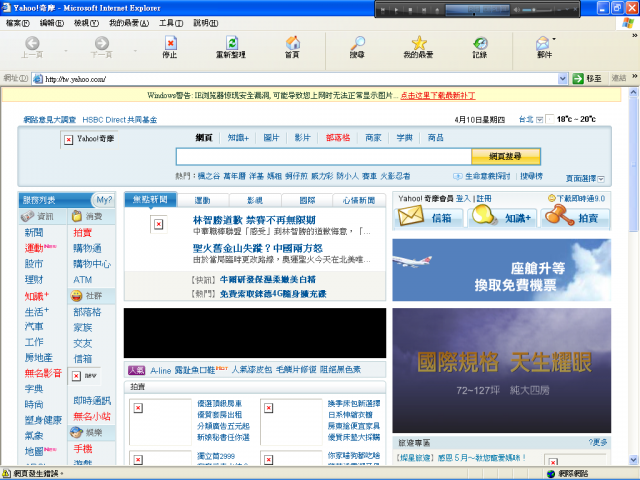Click the lightbulb Knowledge+ icon

484,215
